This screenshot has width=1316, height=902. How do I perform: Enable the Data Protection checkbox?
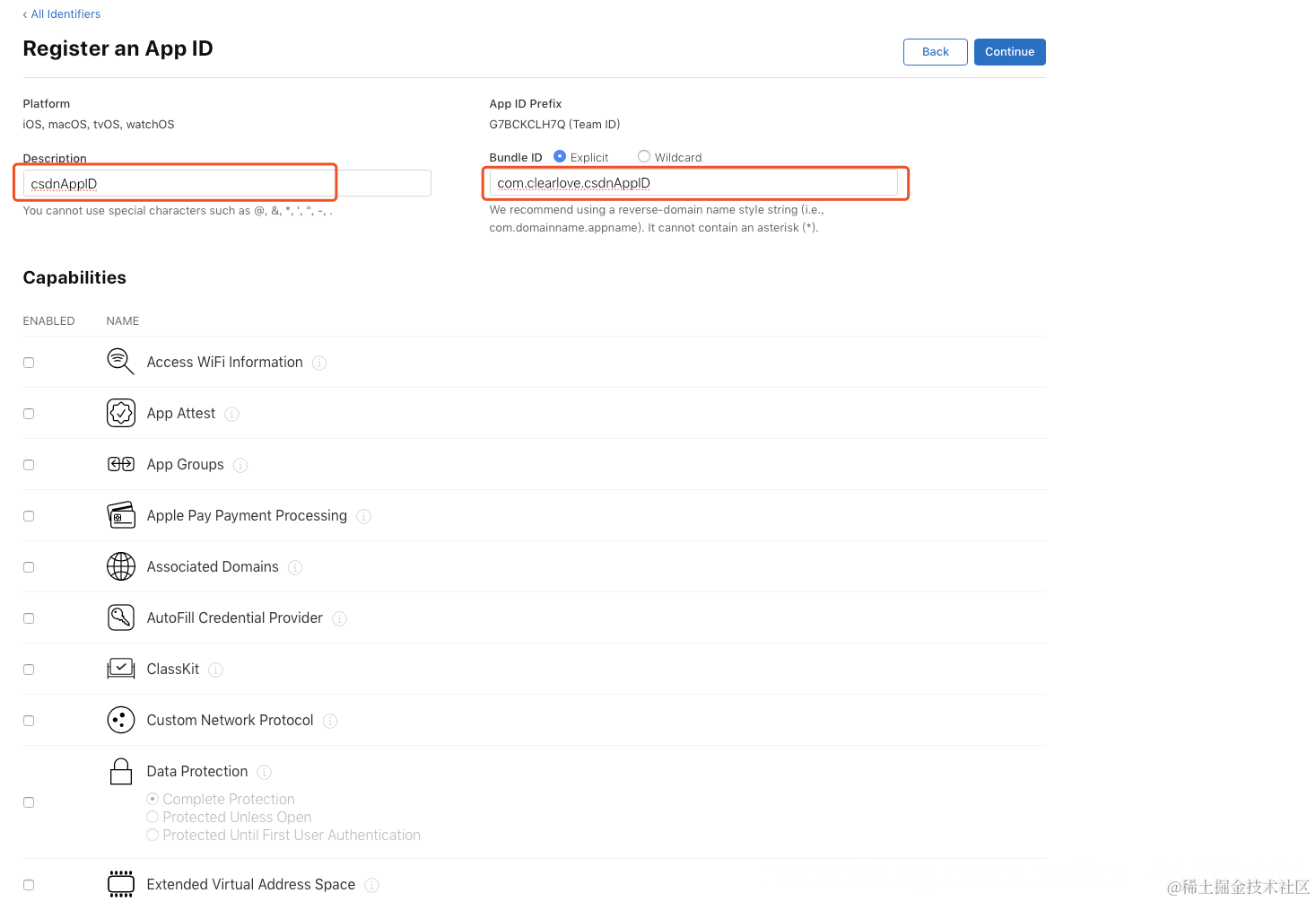click(29, 802)
